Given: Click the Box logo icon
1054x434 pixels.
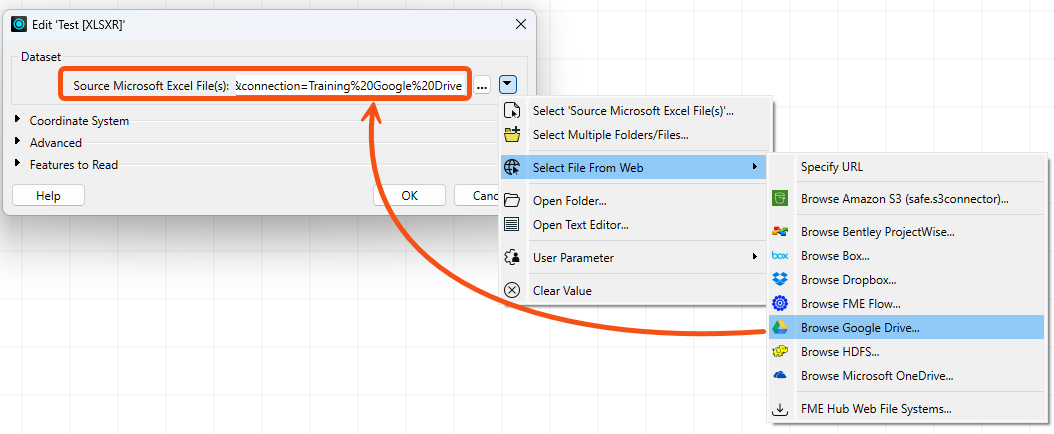Looking at the screenshot, I should [780, 256].
